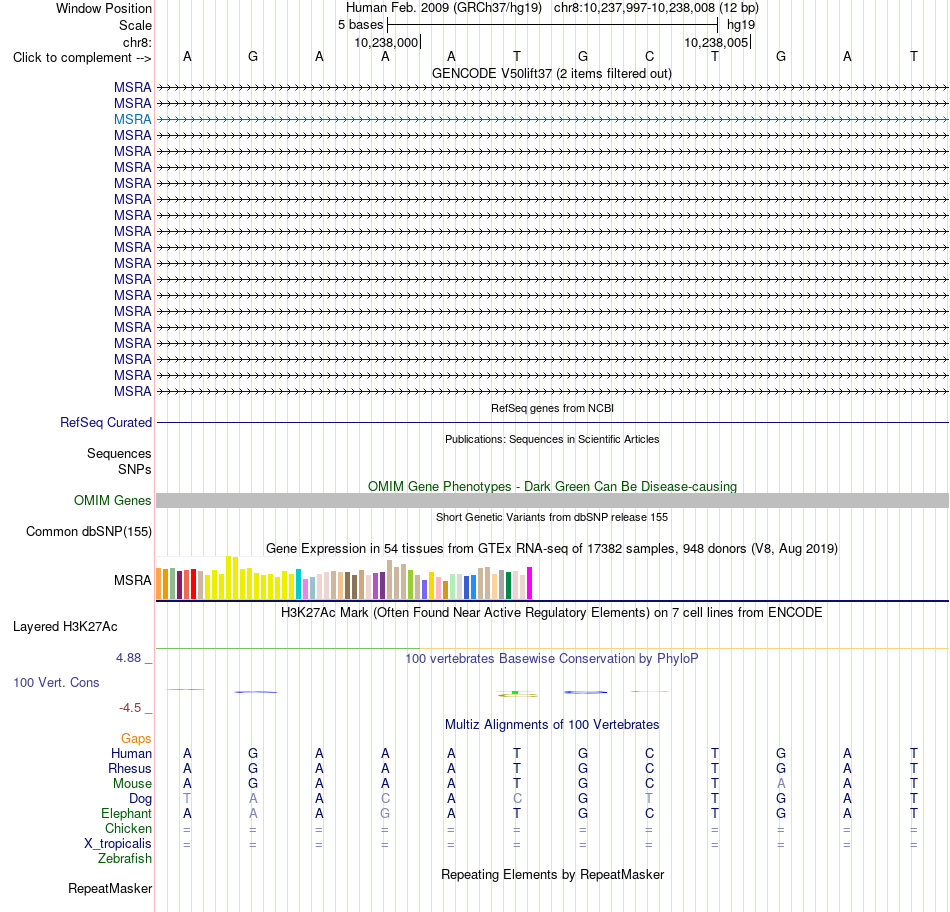Click the 10,238,005 coordinate marker
Viewport: 950px width, 912px height.
point(716,42)
